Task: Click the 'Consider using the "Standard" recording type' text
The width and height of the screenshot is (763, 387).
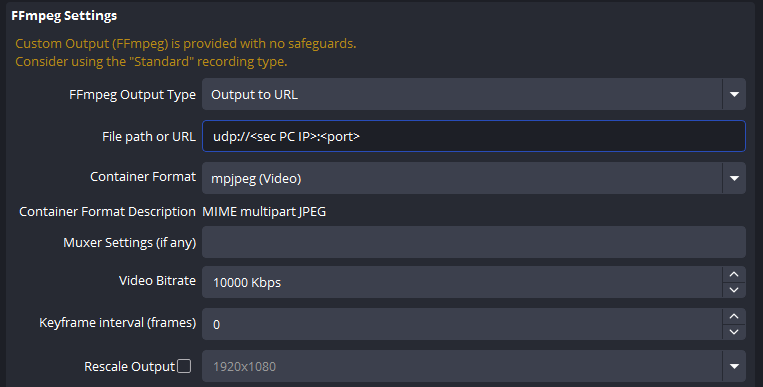Action: click(x=151, y=62)
